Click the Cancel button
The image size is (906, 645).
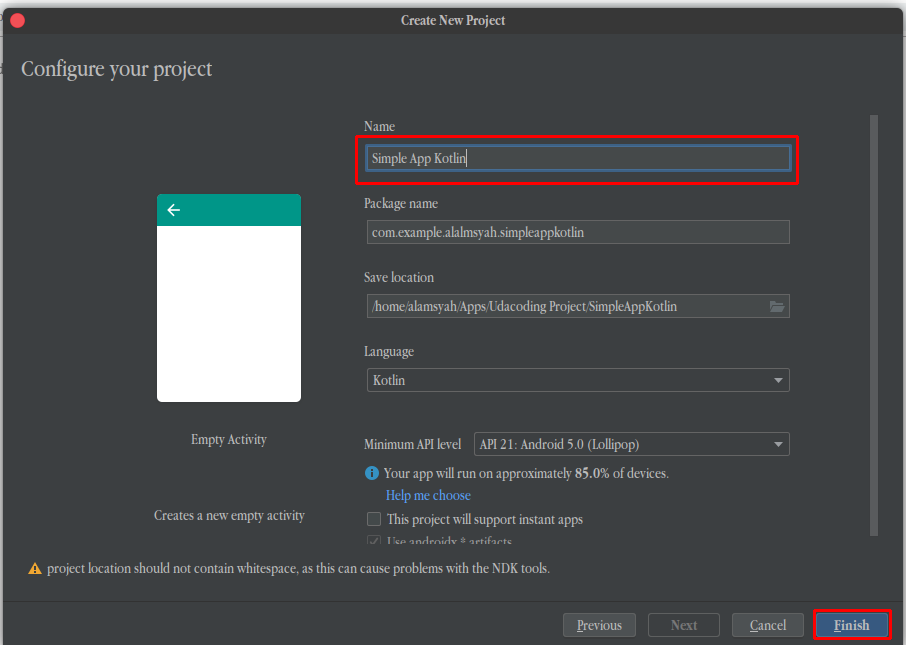(x=767, y=625)
